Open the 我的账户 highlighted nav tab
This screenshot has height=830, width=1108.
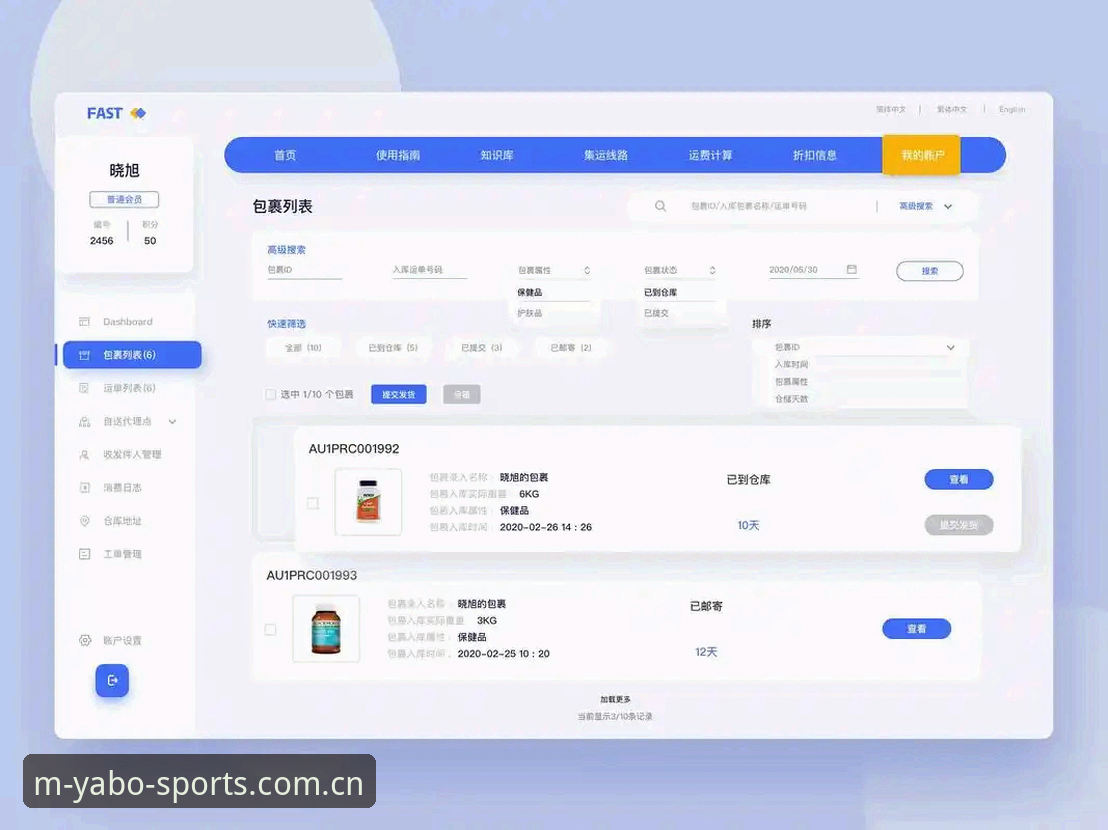click(921, 155)
